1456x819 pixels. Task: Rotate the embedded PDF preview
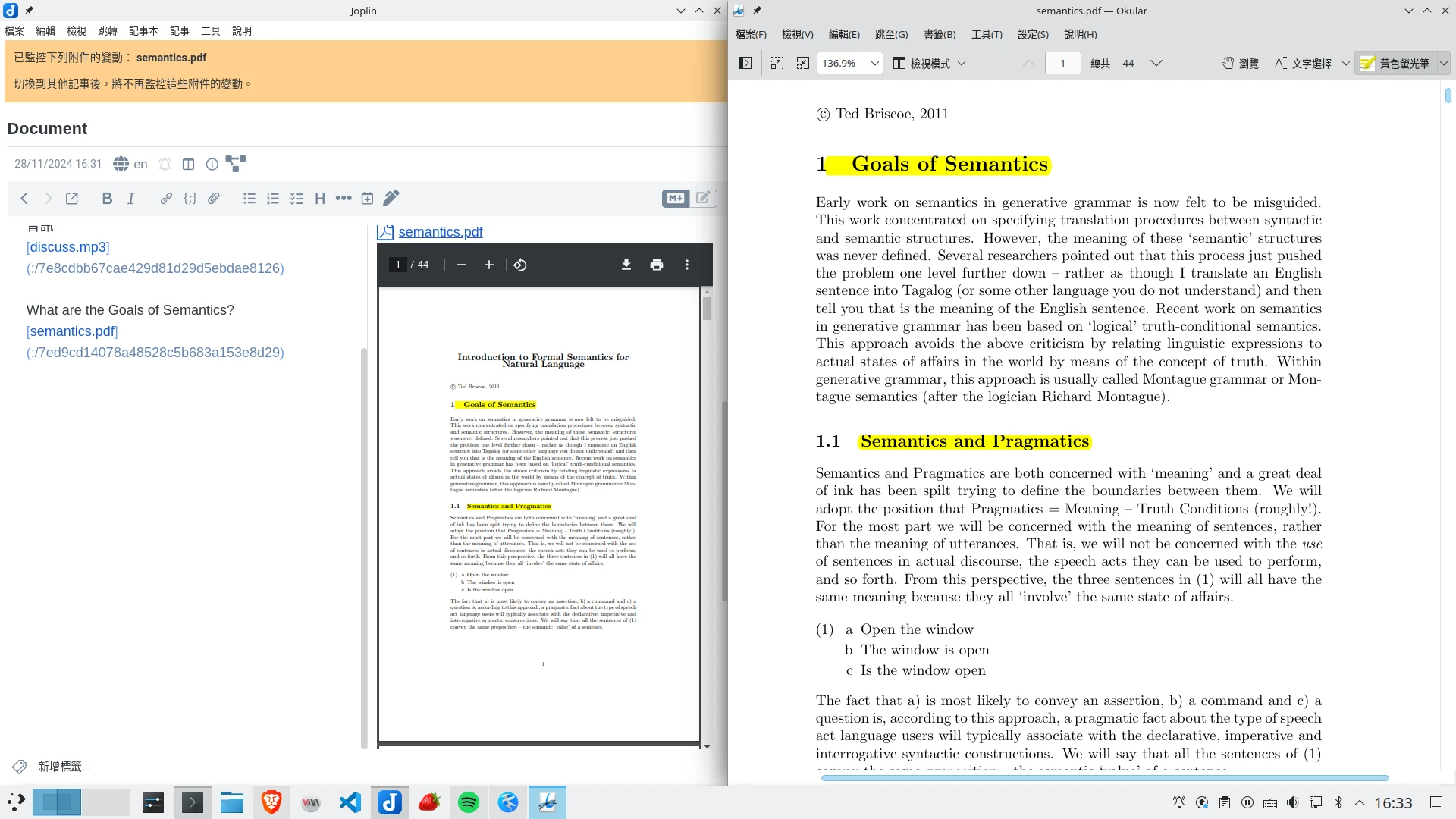[520, 265]
